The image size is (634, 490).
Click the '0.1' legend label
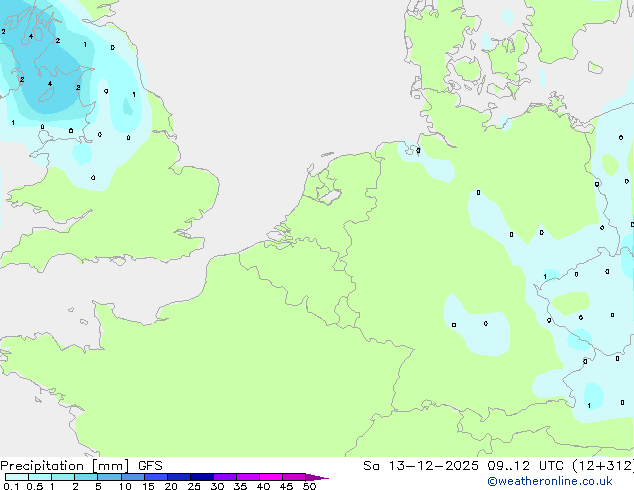(x=11, y=486)
